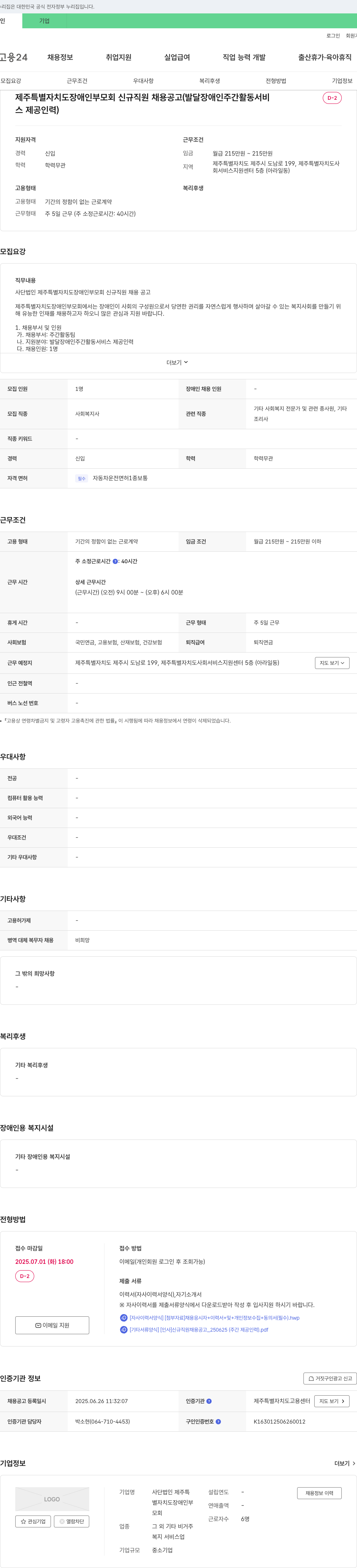
Task: Click deadline text 2025.07.01 (화) 18:00
Action: point(44,1262)
